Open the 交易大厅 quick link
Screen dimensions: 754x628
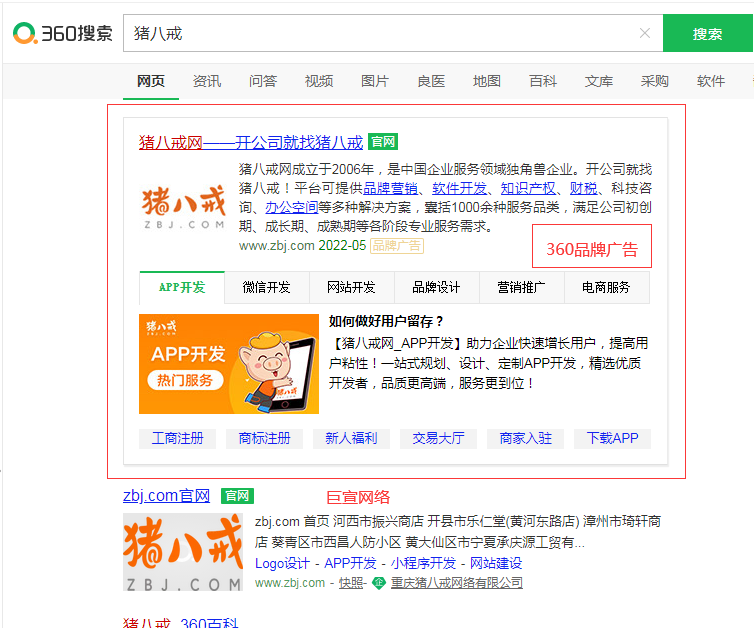pos(438,439)
